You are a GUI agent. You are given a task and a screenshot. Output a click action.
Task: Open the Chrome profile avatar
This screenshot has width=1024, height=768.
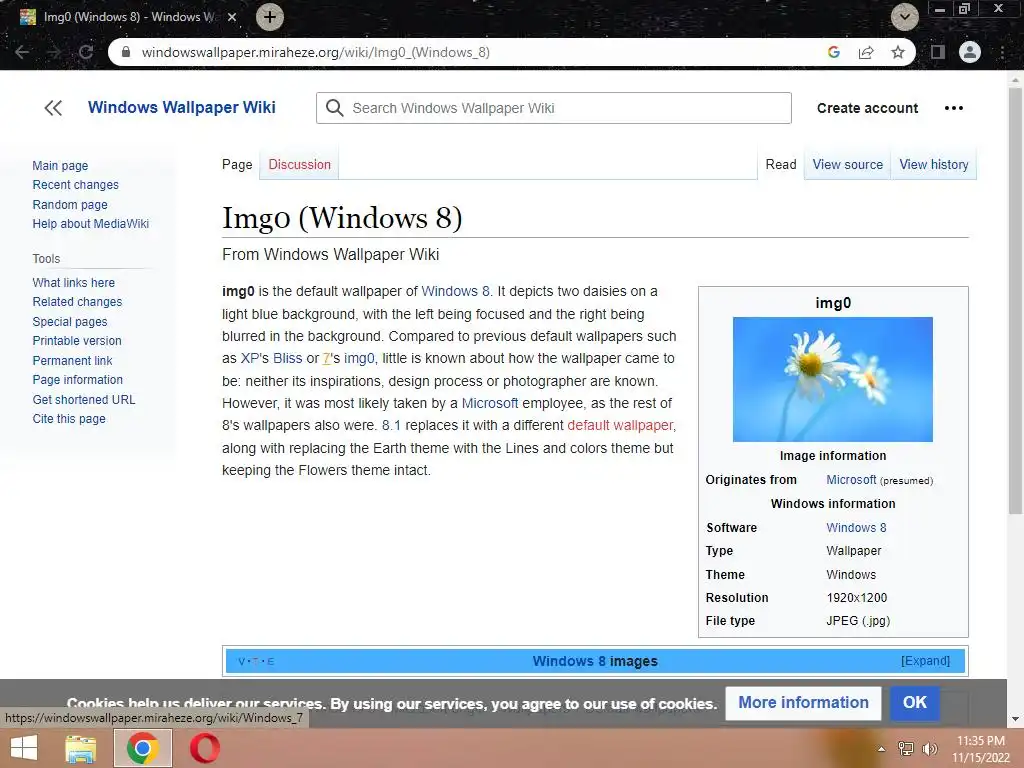[x=970, y=52]
